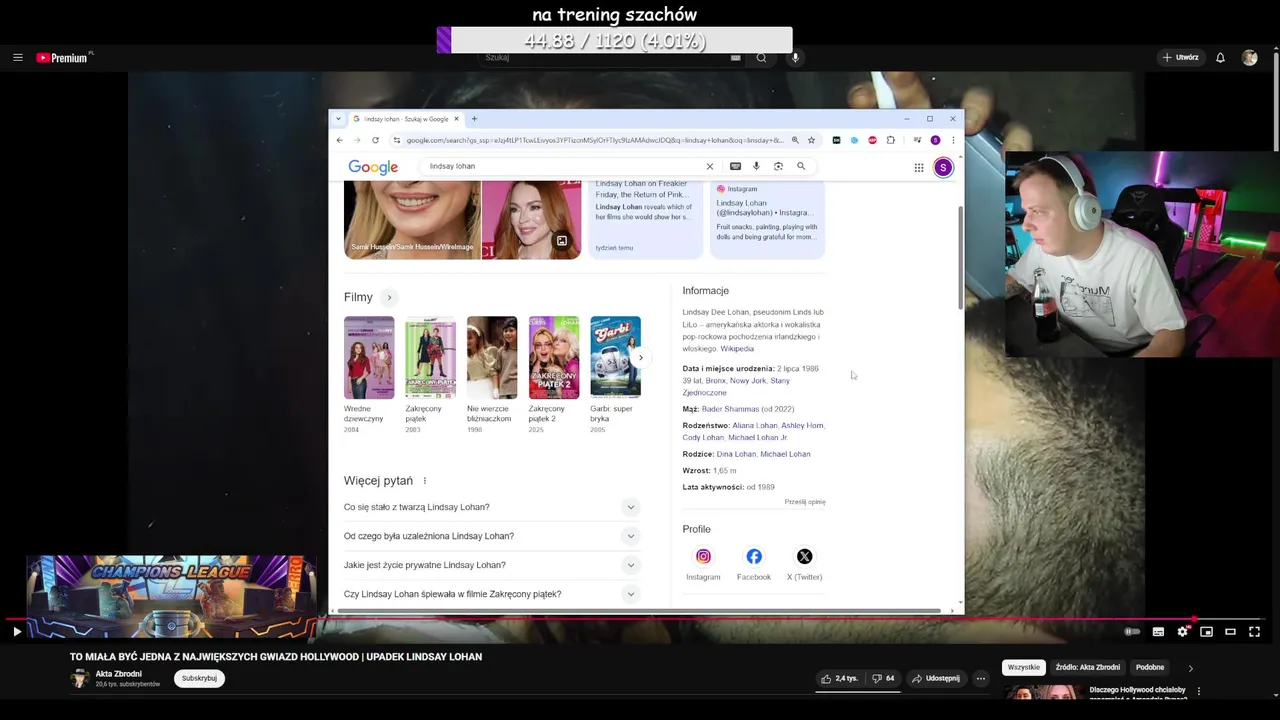Go to the Google logo homepage
1280x720 pixels.
click(373, 167)
